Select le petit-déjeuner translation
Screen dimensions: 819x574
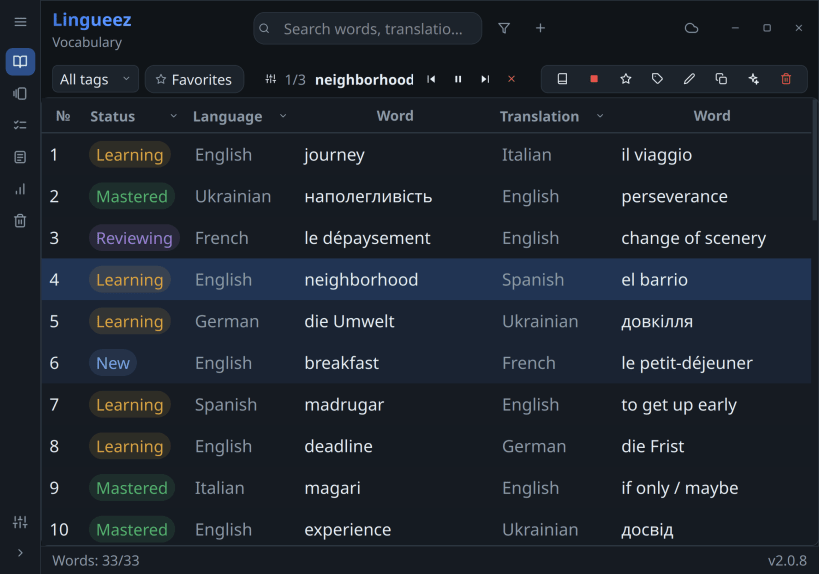point(687,363)
